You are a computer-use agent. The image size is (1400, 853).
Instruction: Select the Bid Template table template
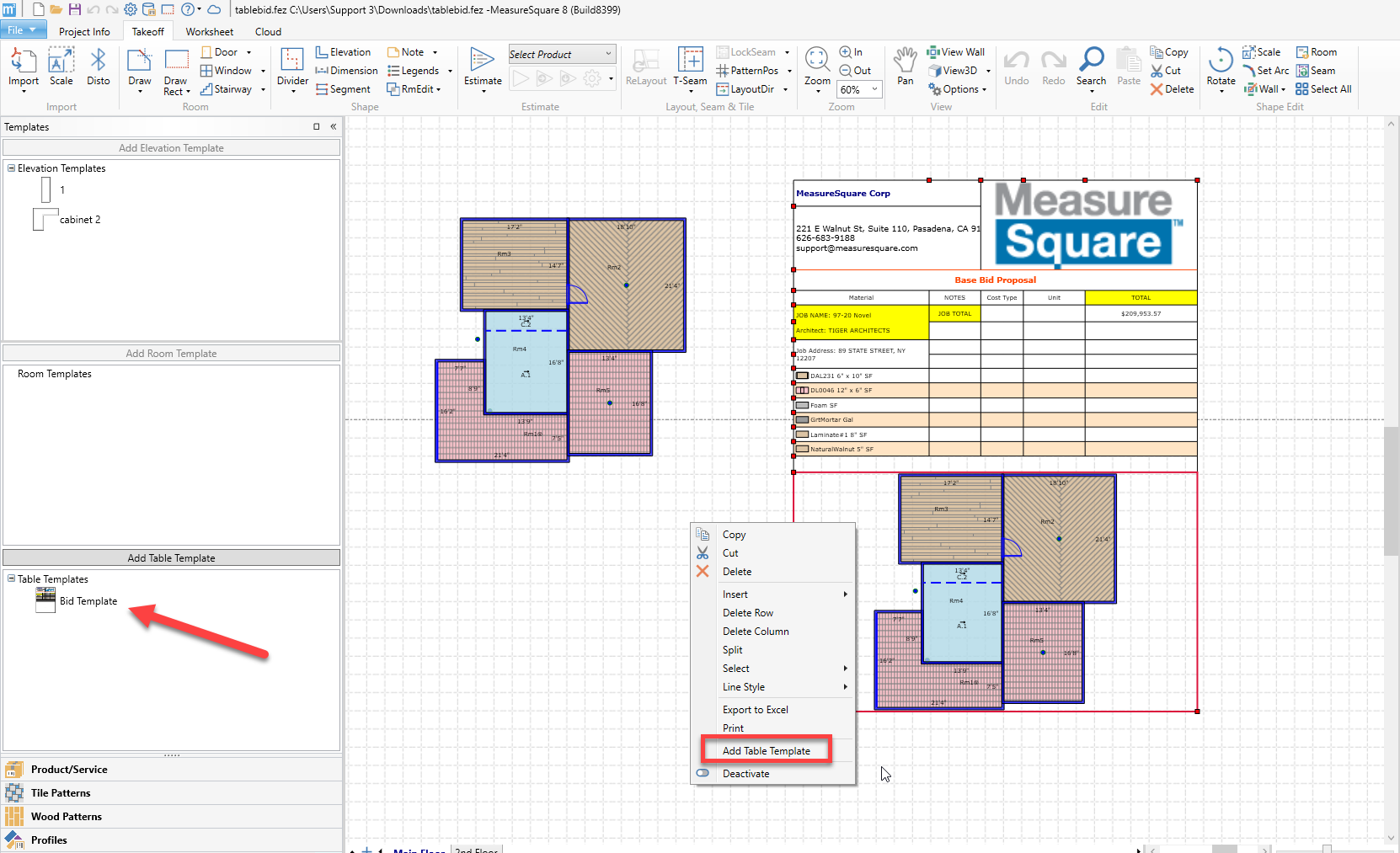click(77, 600)
